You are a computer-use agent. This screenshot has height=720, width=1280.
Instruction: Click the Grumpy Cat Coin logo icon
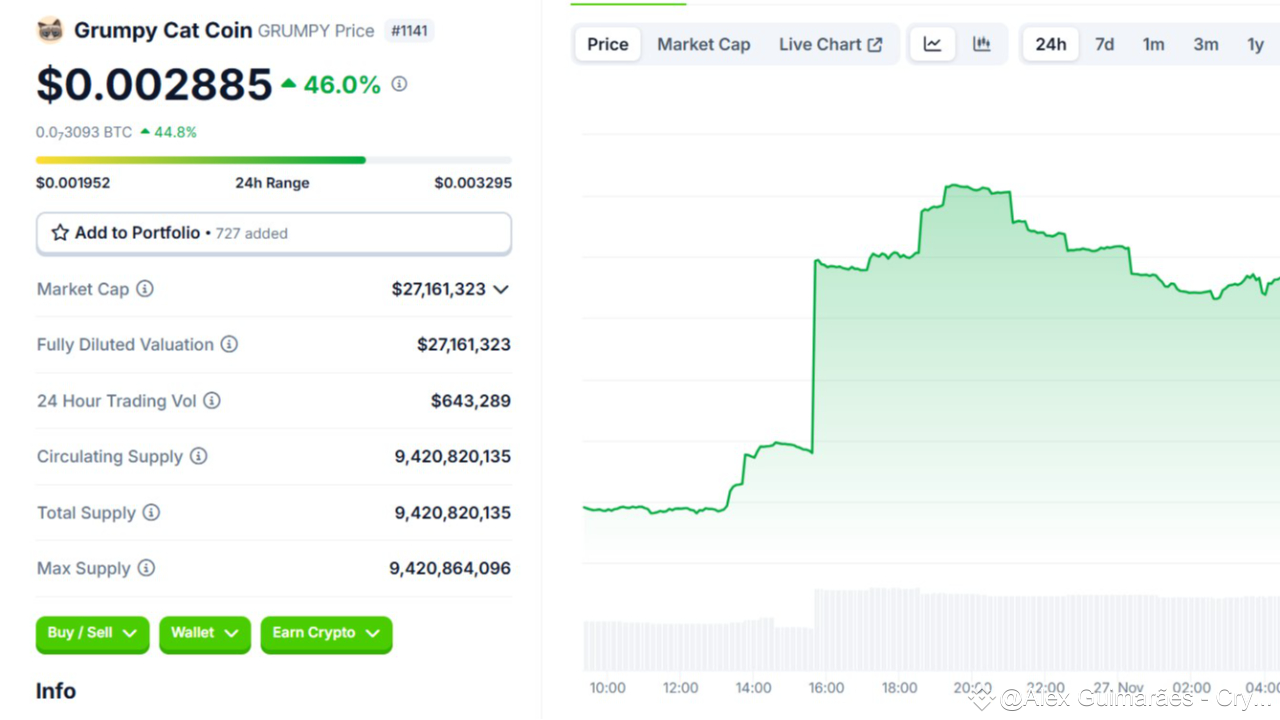pos(50,30)
